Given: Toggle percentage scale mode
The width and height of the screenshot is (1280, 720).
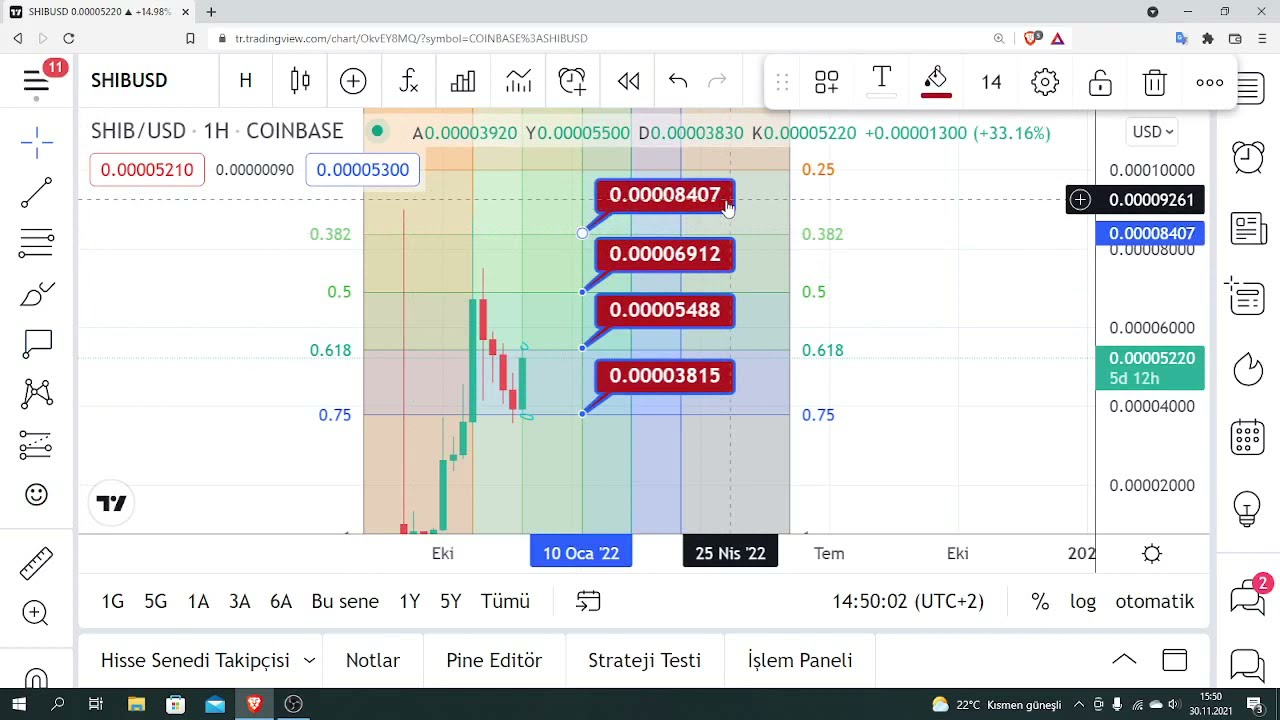Looking at the screenshot, I should (x=1040, y=601).
